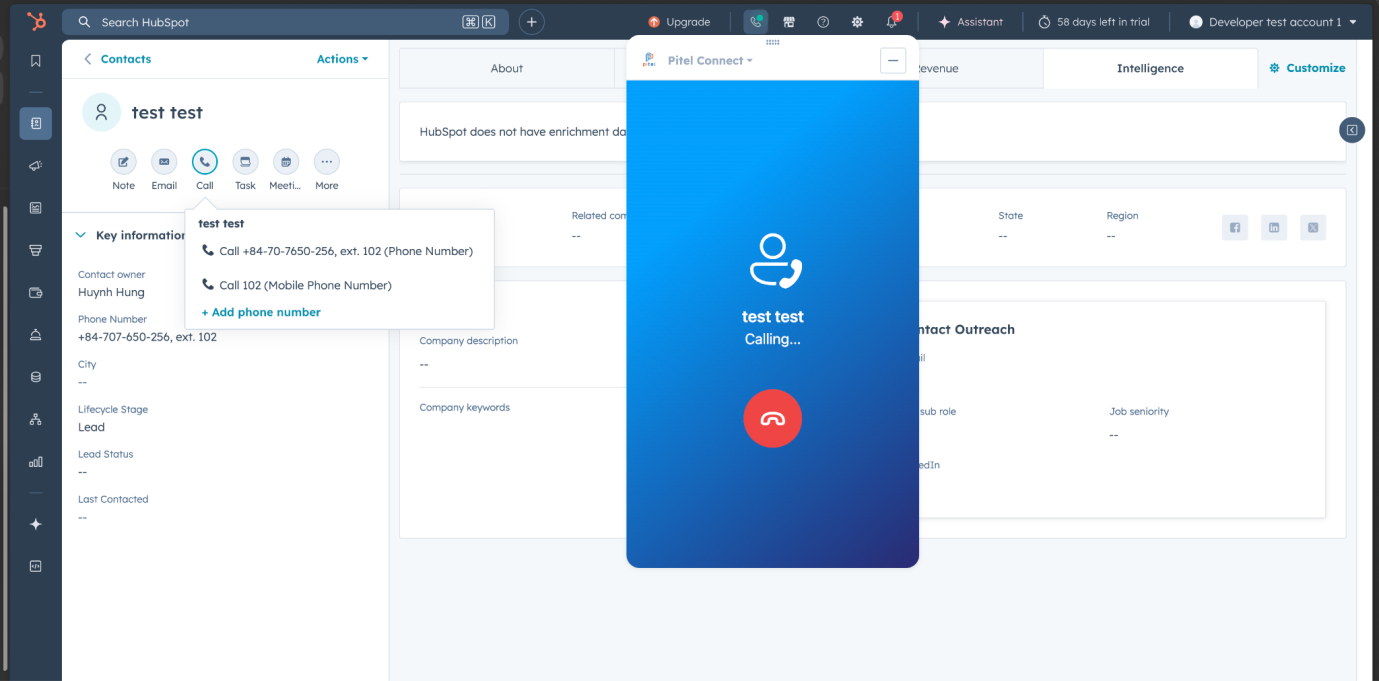Screen dimensions: 1379x681
Task: Focus the Search HubSpot field
Action: pos(285,22)
